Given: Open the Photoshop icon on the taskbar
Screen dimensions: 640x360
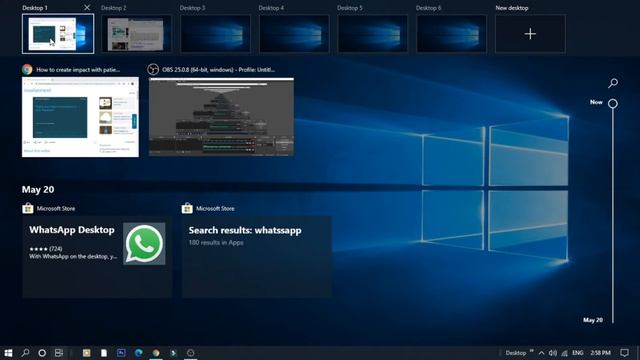Looking at the screenshot, I should click(121, 353).
